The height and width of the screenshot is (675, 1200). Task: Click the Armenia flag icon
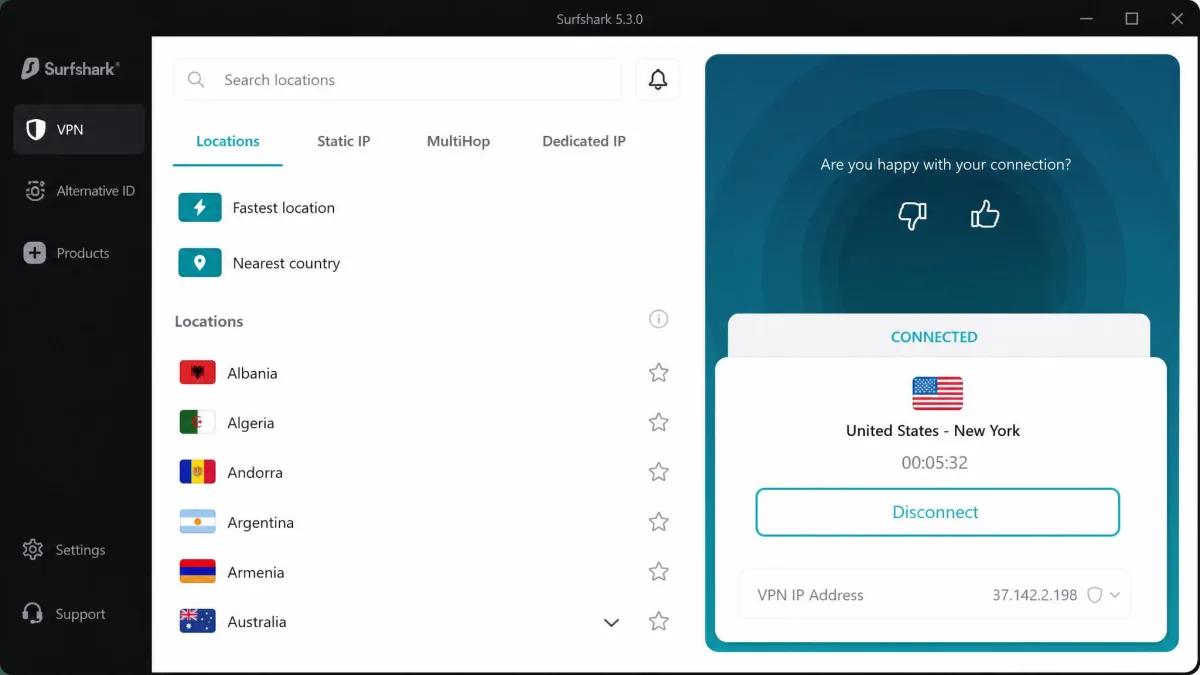[198, 572]
